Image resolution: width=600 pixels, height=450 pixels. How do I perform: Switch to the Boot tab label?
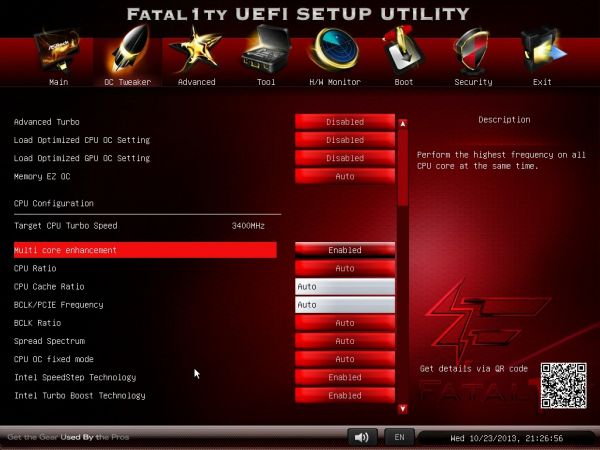404,82
